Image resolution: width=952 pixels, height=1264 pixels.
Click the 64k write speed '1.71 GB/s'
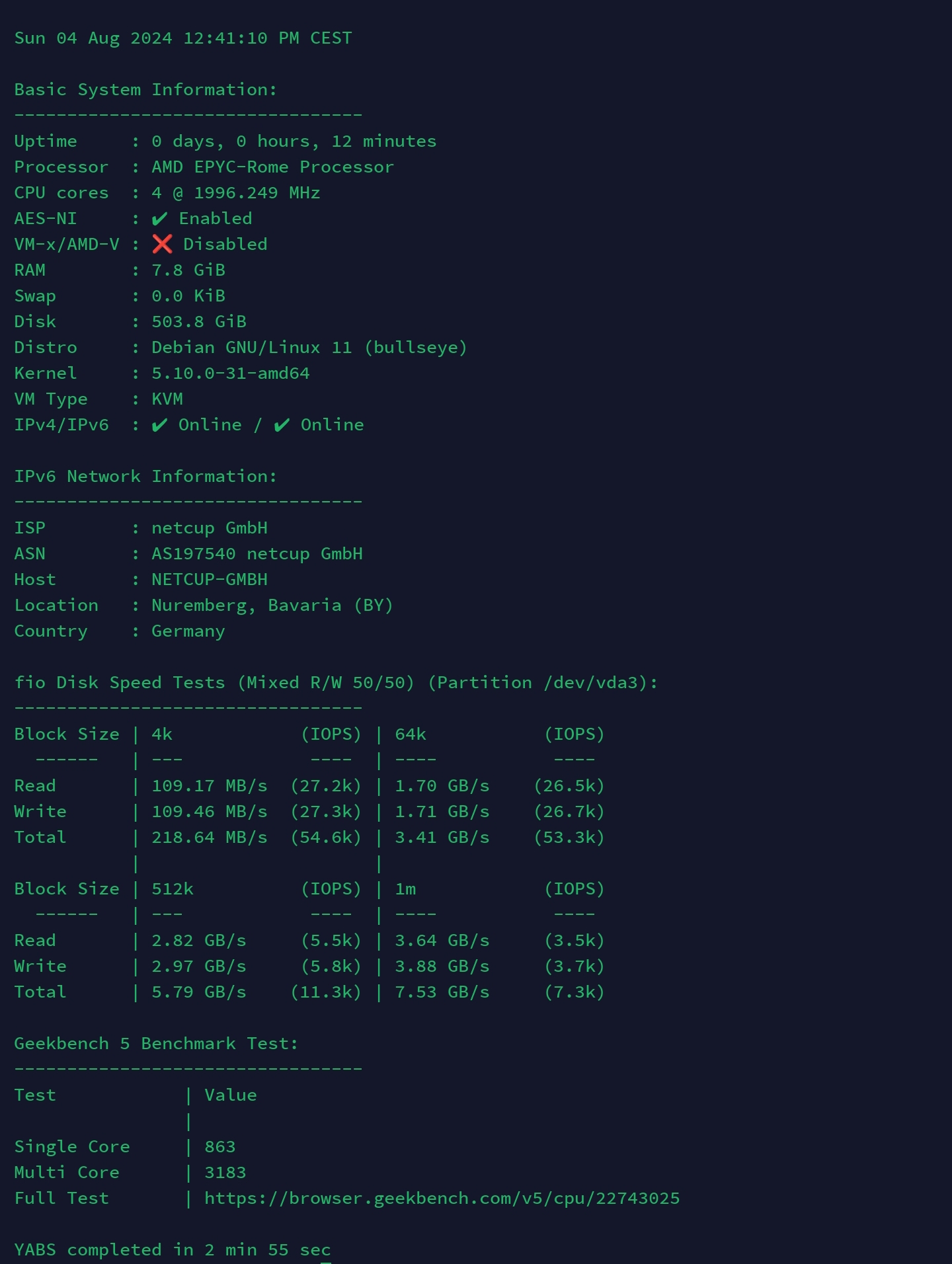(x=442, y=812)
